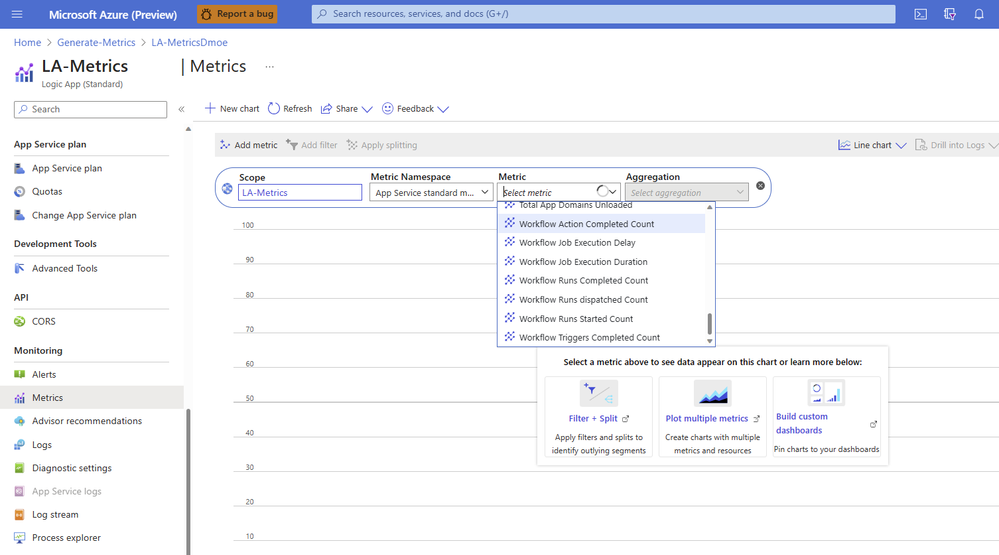Open the Feedback dropdown
The image size is (999, 555).
tap(415, 109)
